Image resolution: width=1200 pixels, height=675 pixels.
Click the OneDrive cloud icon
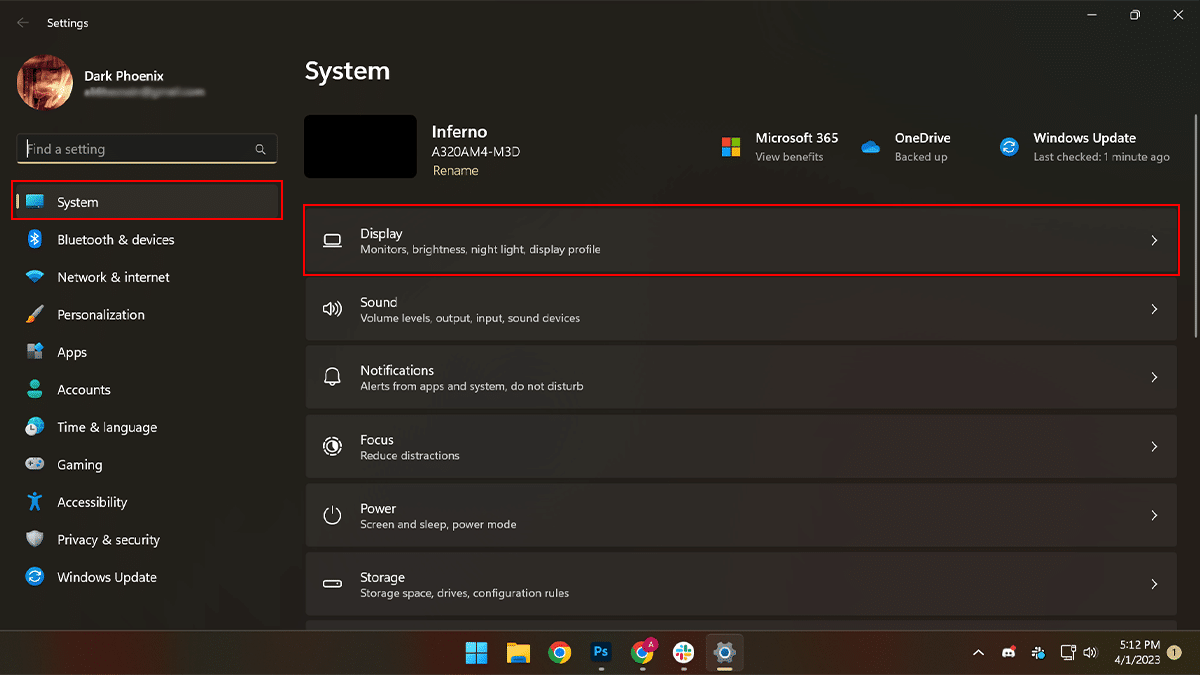(869, 146)
